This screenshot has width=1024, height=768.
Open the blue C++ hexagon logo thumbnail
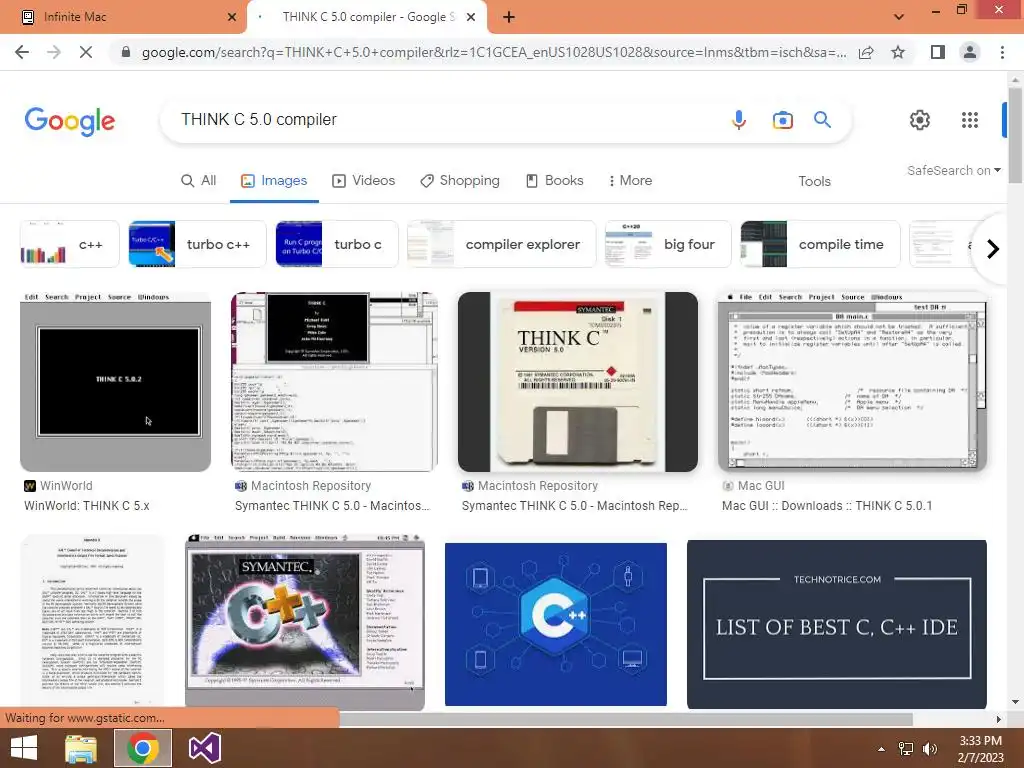tap(556, 624)
